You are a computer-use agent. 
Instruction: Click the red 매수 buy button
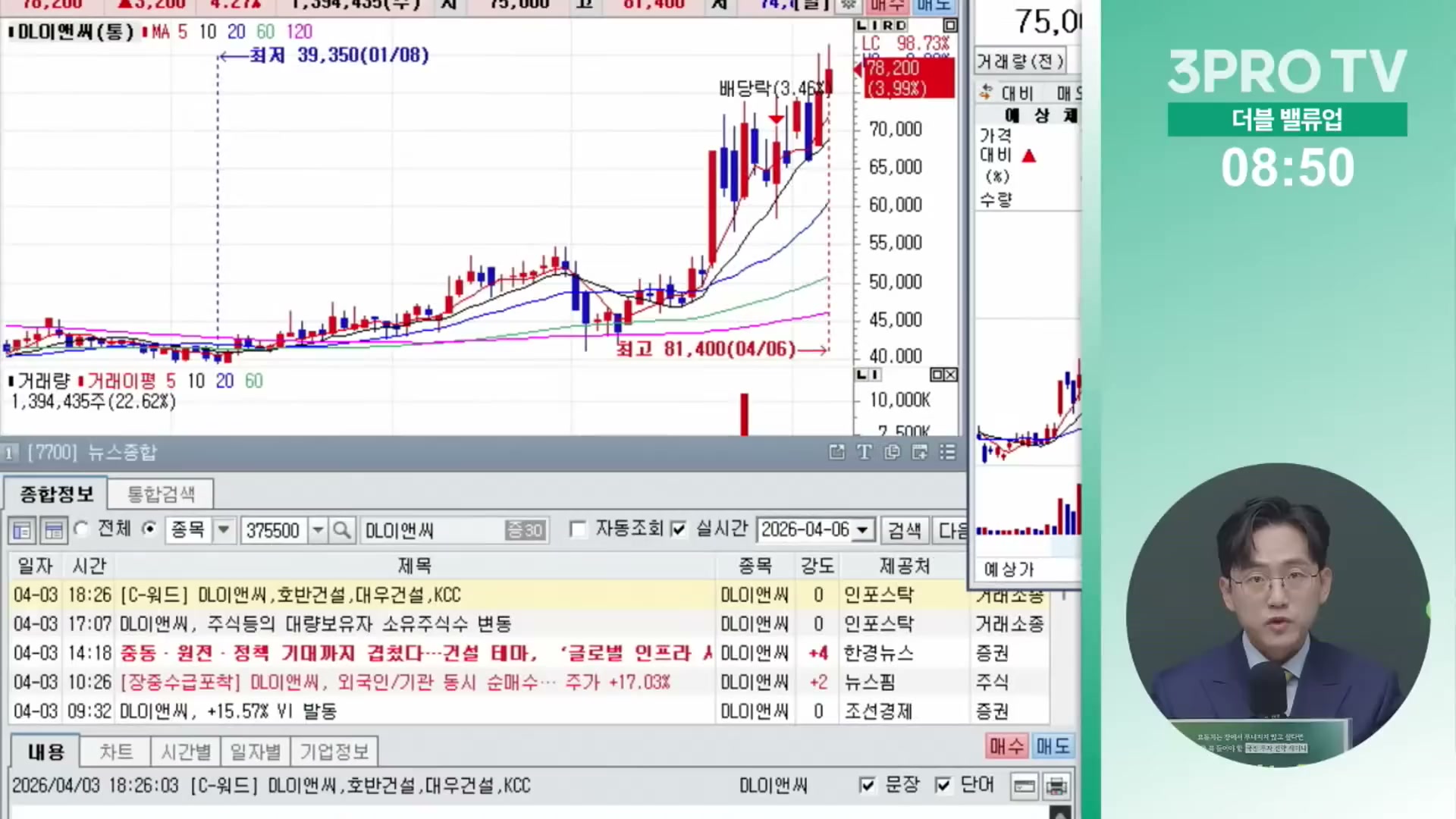pos(1006,746)
